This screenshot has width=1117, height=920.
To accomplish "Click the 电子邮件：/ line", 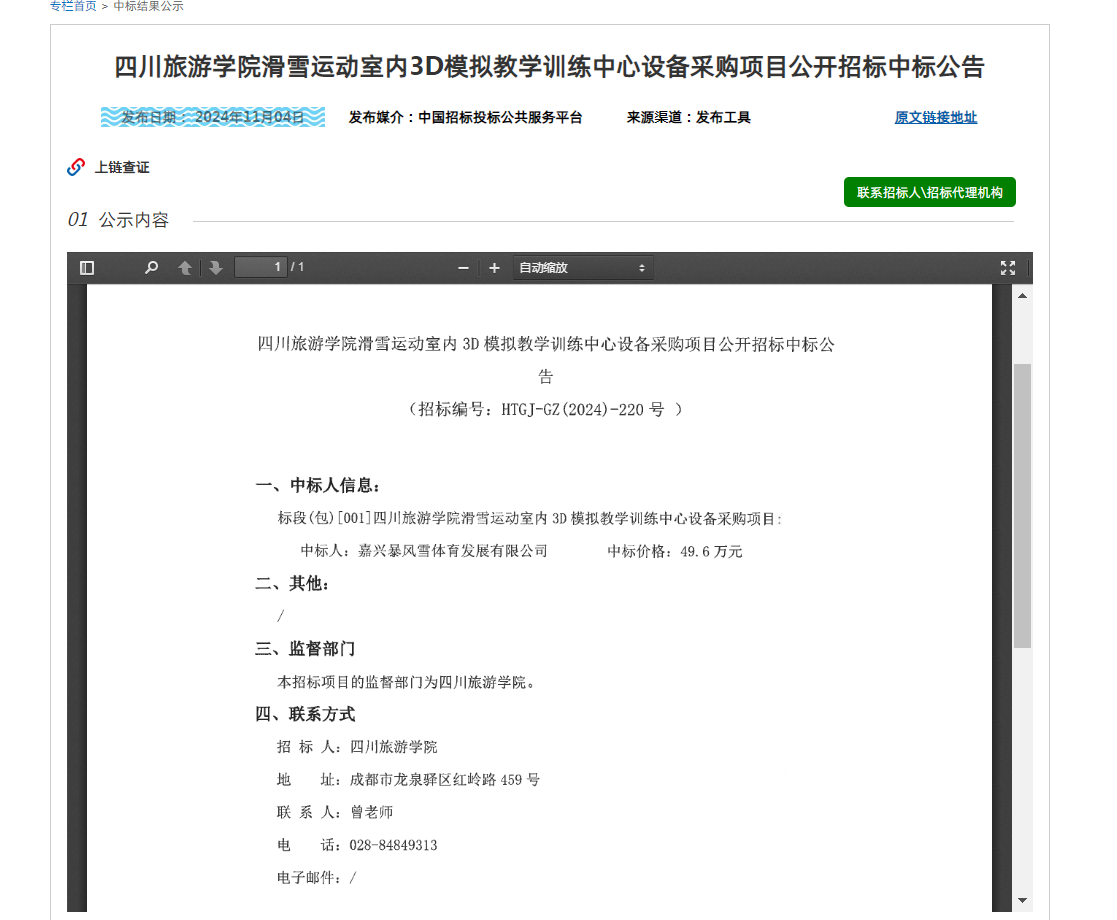I will [316, 878].
